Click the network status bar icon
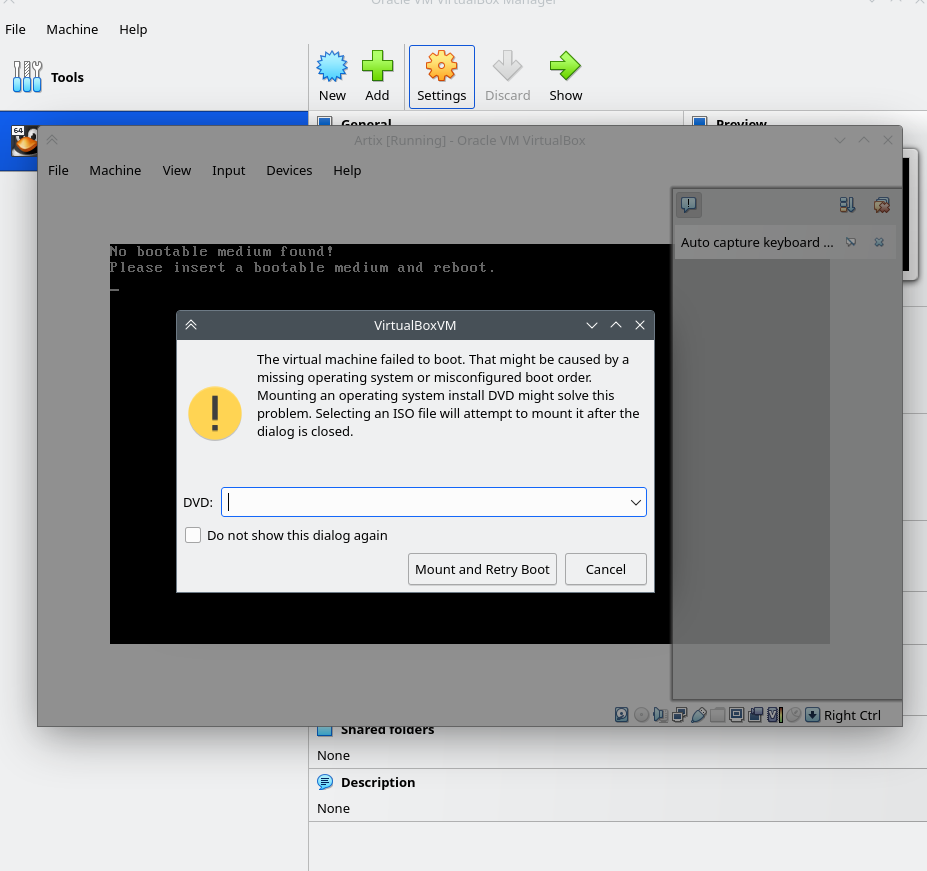Screen dimensions: 927x871 pos(679,715)
